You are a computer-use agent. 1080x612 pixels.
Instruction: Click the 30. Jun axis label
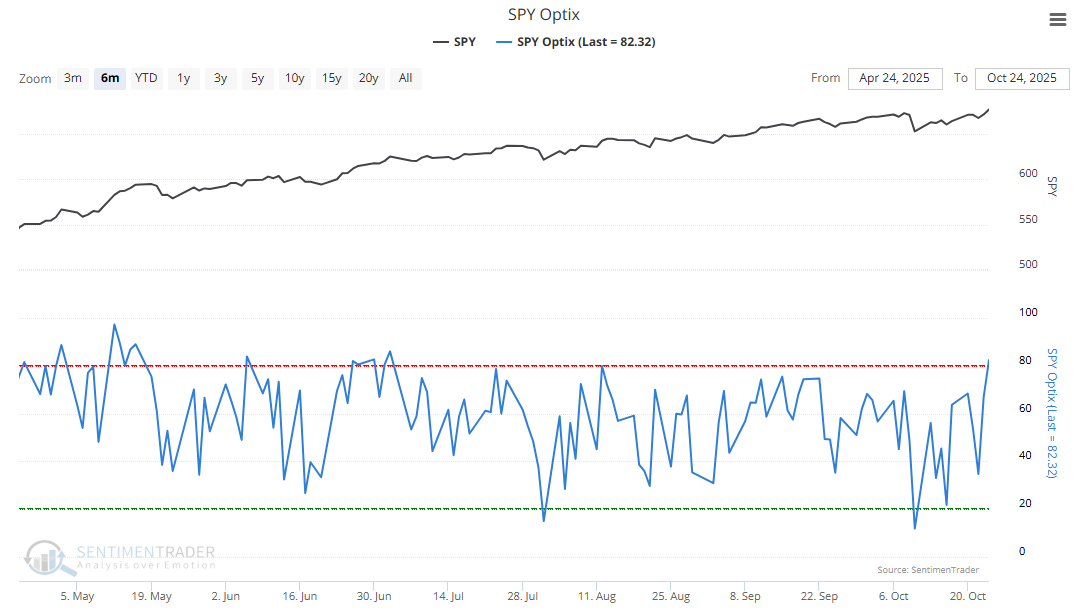pyautogui.click(x=374, y=596)
